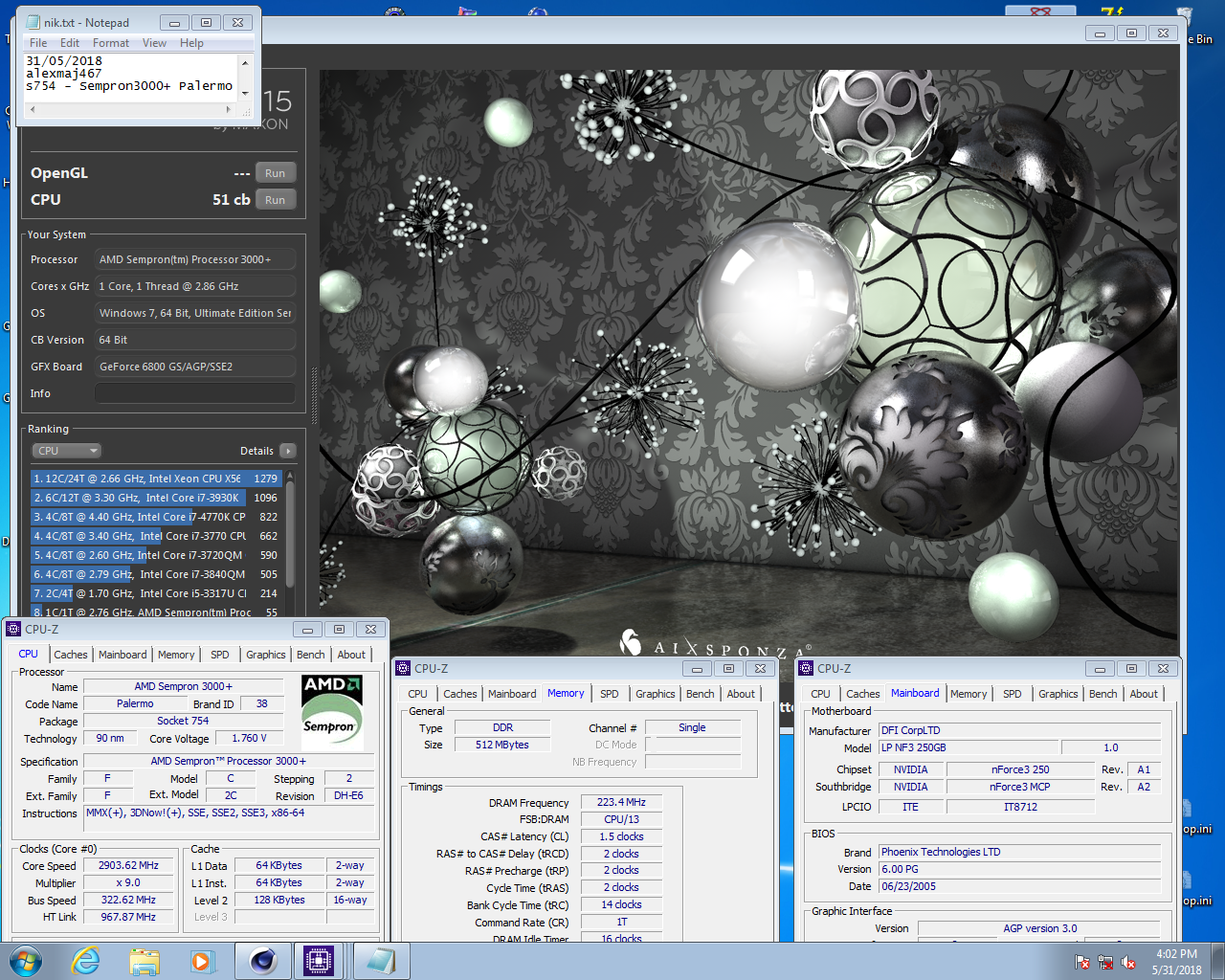The width and height of the screenshot is (1225, 980).
Task: Open the CPU dropdown in the Ranking panel
Action: (67, 451)
